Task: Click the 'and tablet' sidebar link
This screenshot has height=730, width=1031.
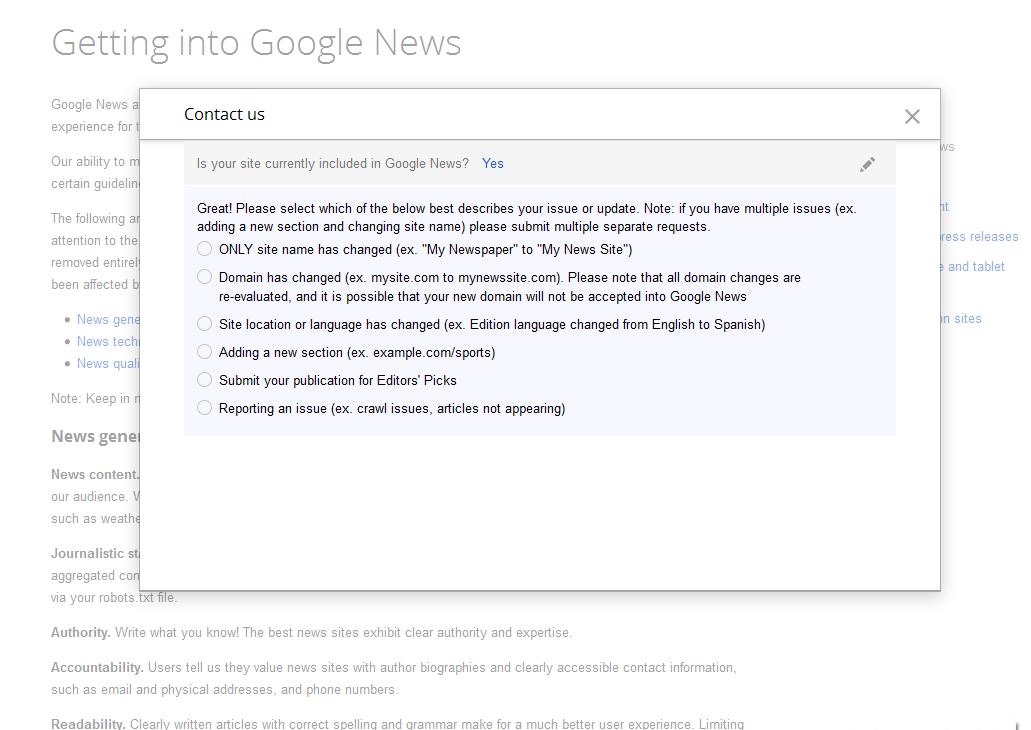Action: click(x=976, y=266)
